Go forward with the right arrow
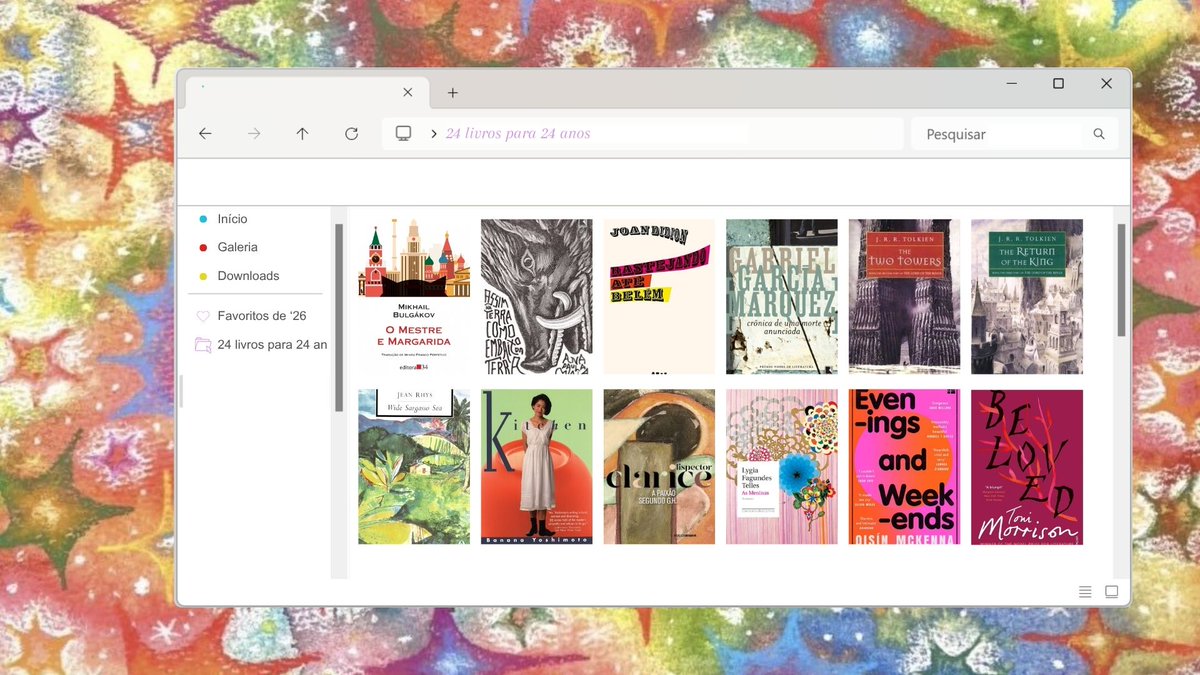The width and height of the screenshot is (1200, 675). tap(254, 133)
